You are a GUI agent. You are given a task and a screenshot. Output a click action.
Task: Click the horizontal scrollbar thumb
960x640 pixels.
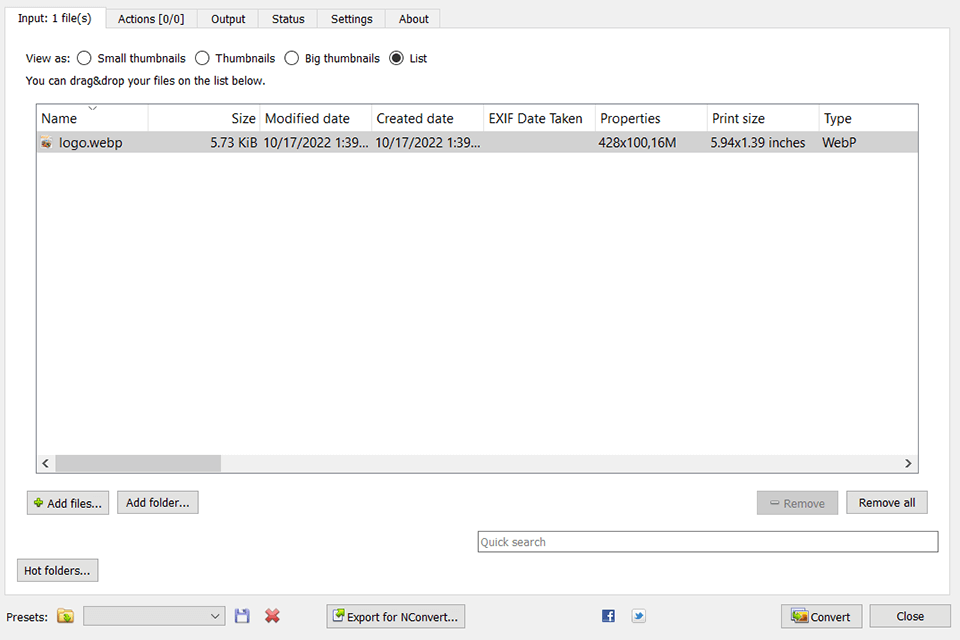138,464
